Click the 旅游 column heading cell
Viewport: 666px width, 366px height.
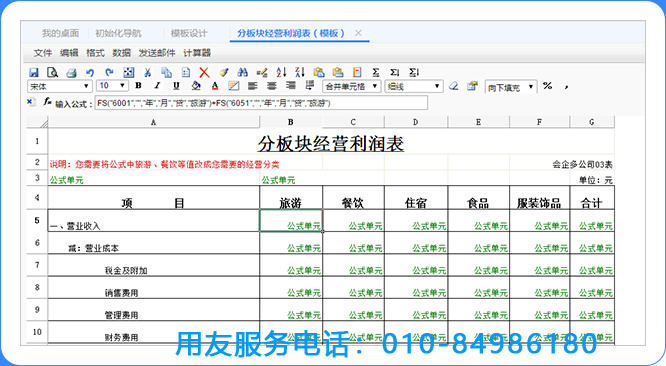[291, 198]
